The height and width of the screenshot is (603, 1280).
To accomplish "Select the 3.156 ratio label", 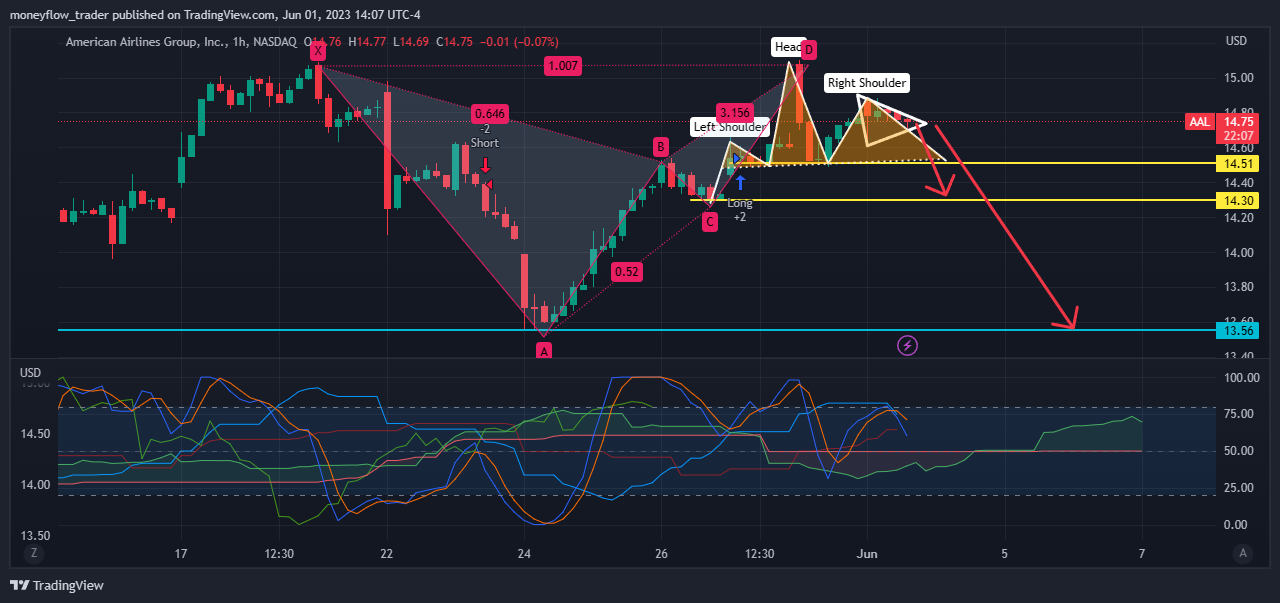I will coord(734,112).
